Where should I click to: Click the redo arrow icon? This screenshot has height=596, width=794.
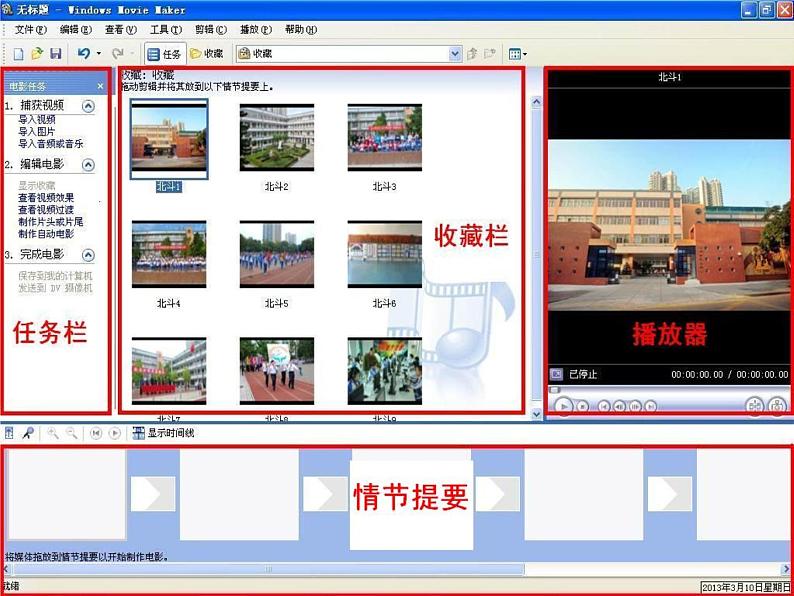117,53
